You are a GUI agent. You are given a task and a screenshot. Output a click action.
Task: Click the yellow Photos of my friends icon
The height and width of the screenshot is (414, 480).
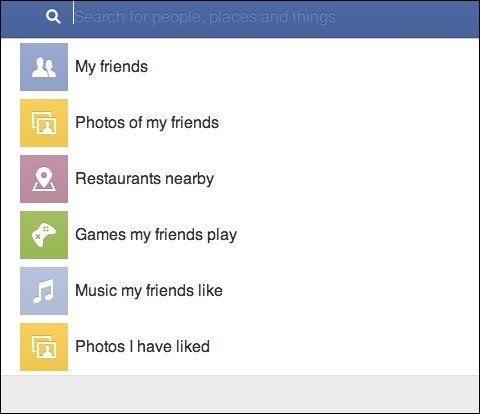tap(44, 123)
